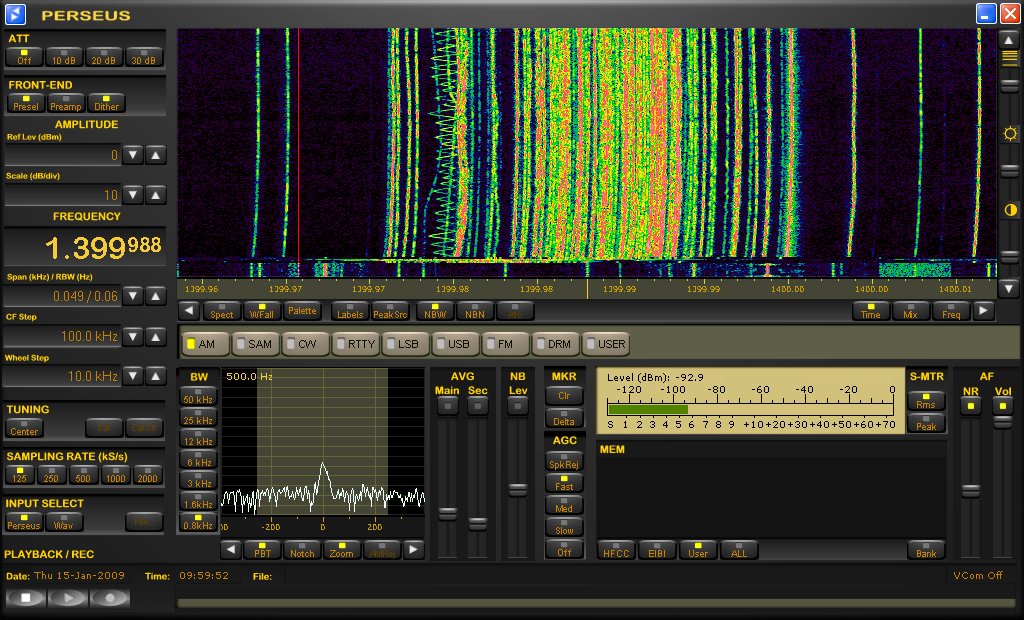1024x620 pixels.
Task: Switch to AM demodulation mode
Action: 206,344
